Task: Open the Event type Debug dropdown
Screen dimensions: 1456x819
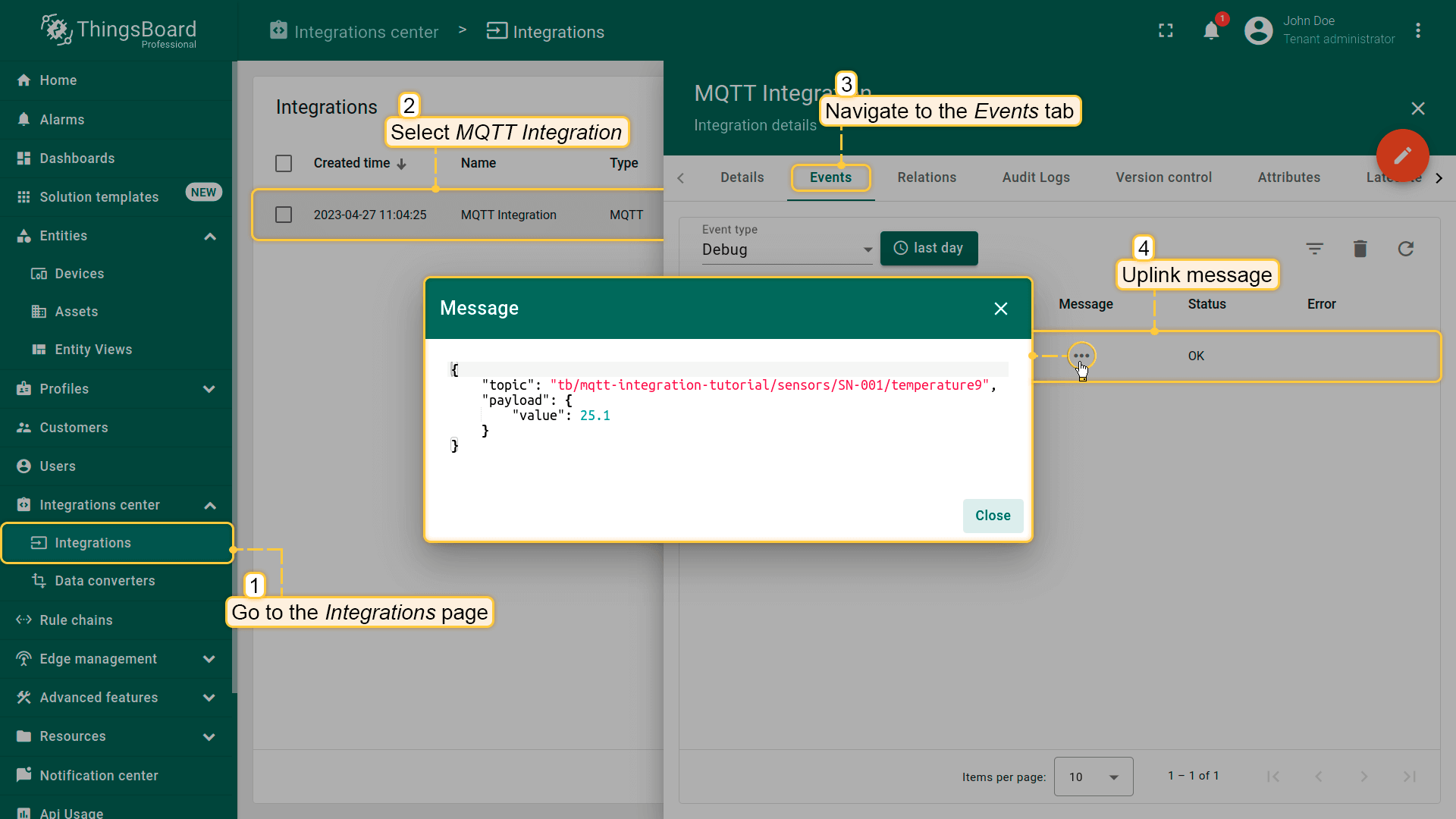Action: tap(786, 249)
